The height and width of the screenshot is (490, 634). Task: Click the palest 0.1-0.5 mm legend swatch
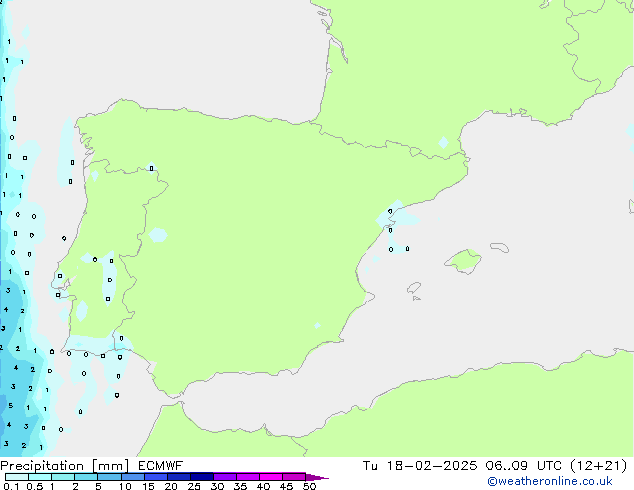17,477
